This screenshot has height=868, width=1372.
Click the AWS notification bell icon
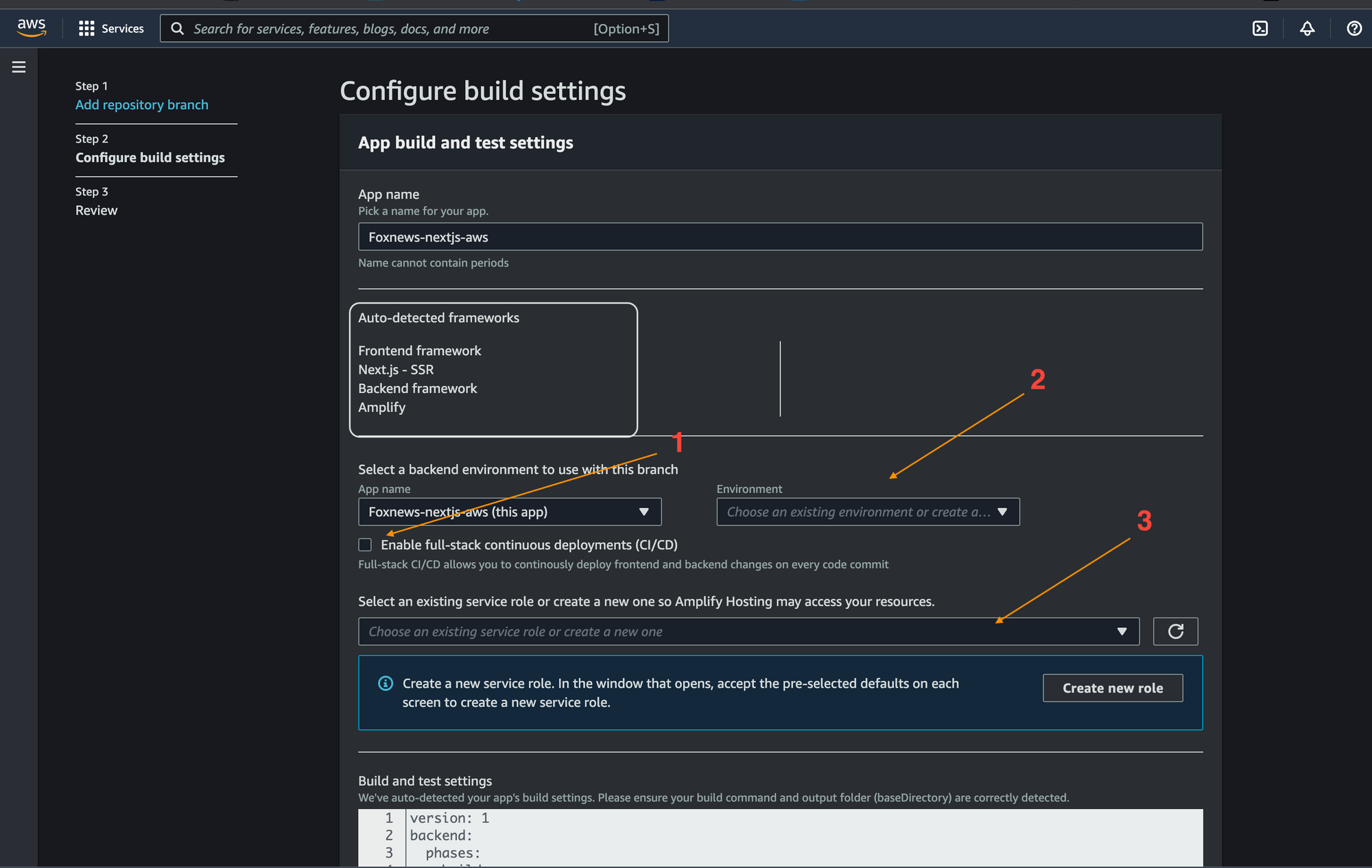point(1306,28)
